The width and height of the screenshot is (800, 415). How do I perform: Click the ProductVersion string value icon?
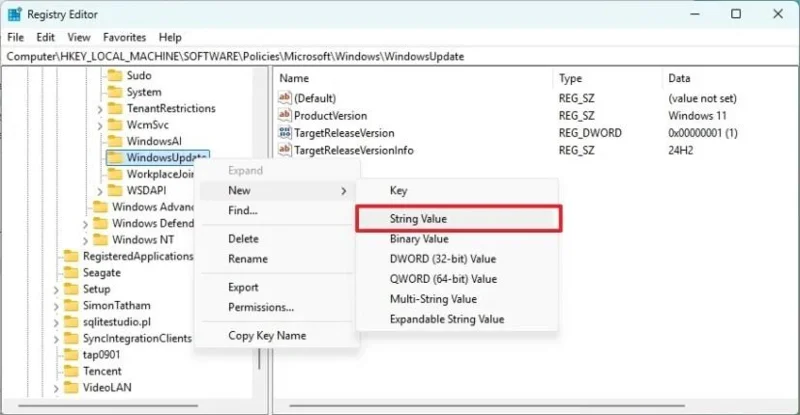click(285, 115)
